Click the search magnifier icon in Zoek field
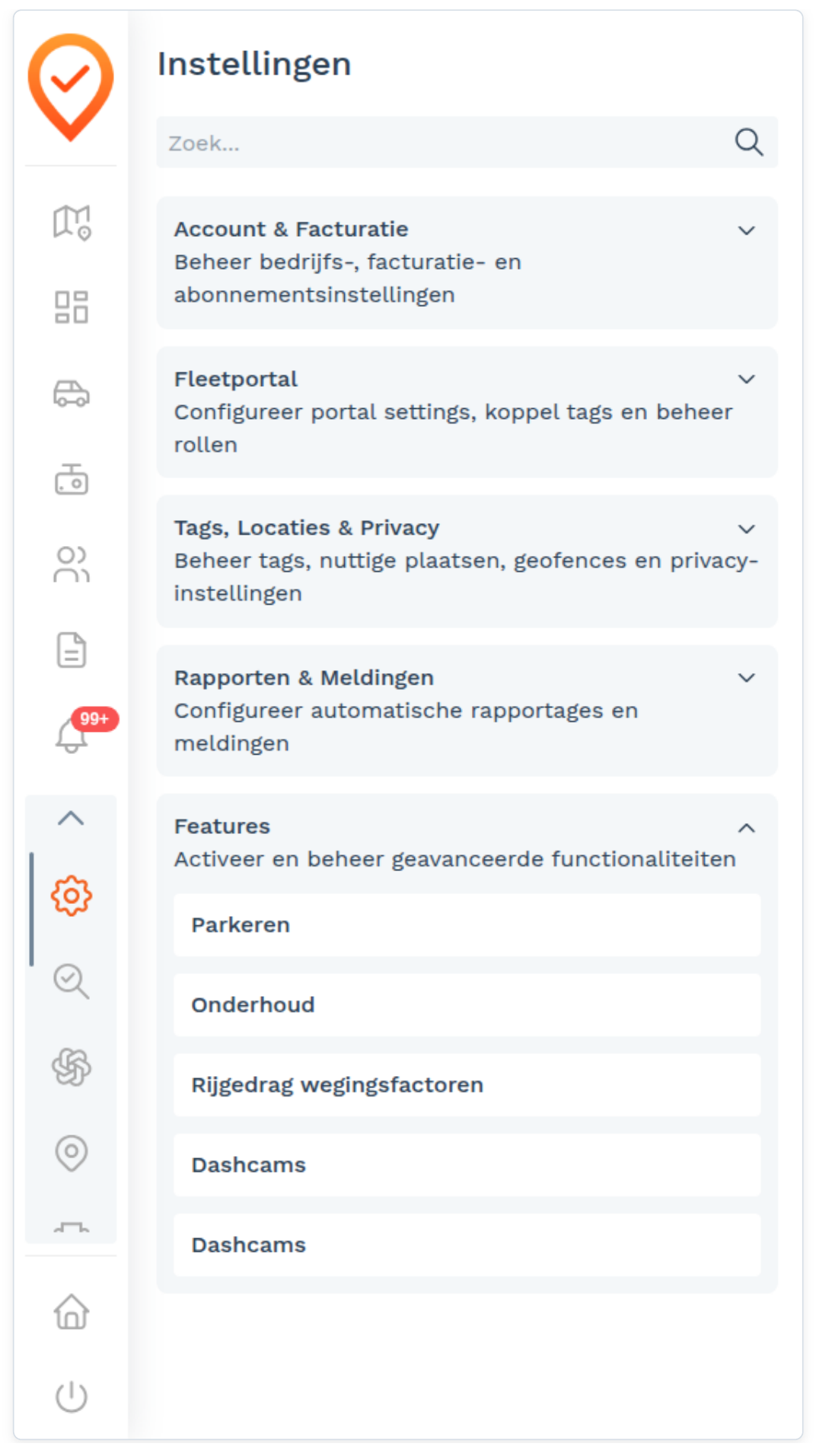 [x=748, y=142]
